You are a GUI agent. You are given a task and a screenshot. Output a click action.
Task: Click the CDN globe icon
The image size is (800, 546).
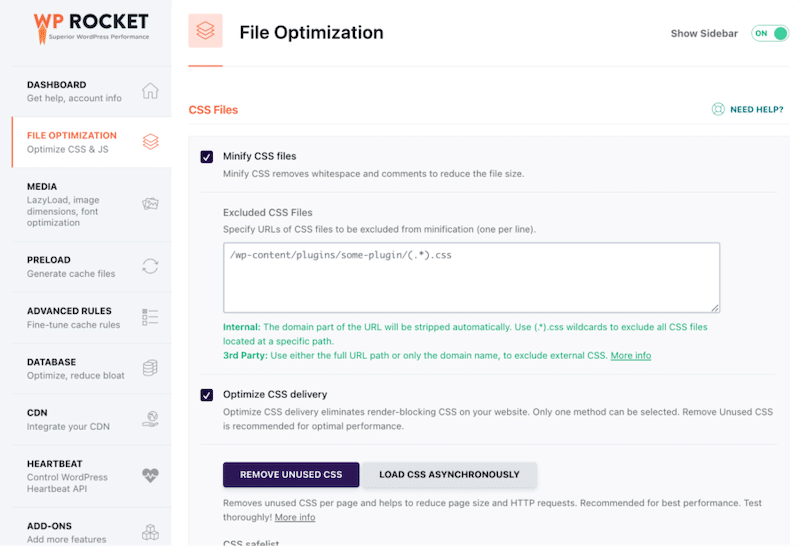[x=150, y=419]
